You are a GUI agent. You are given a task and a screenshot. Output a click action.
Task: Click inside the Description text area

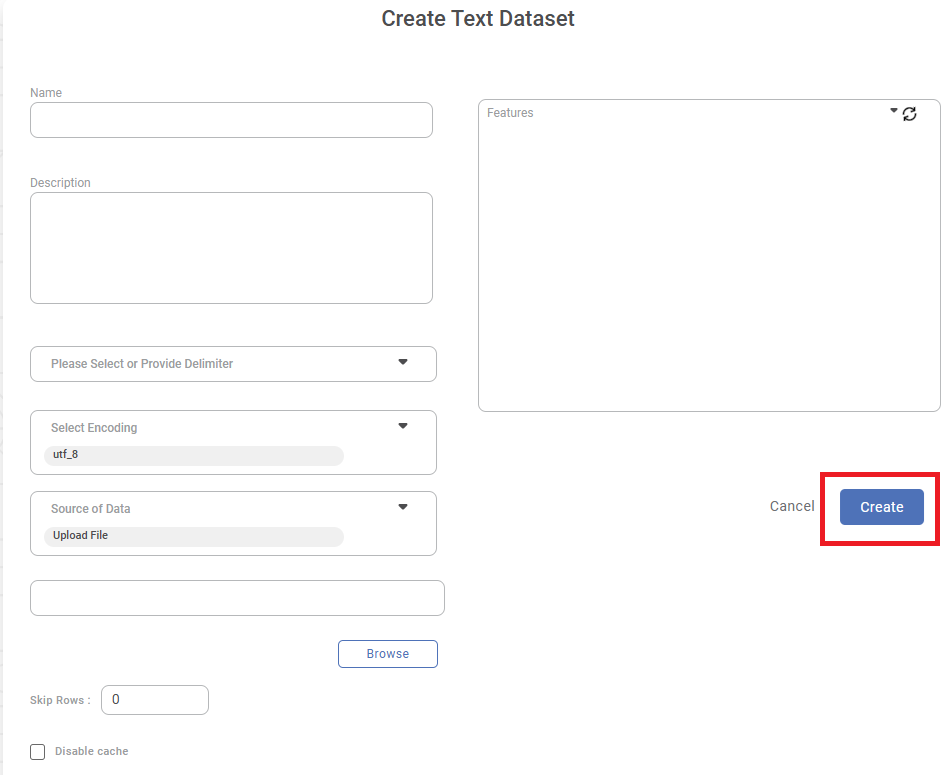coord(231,248)
